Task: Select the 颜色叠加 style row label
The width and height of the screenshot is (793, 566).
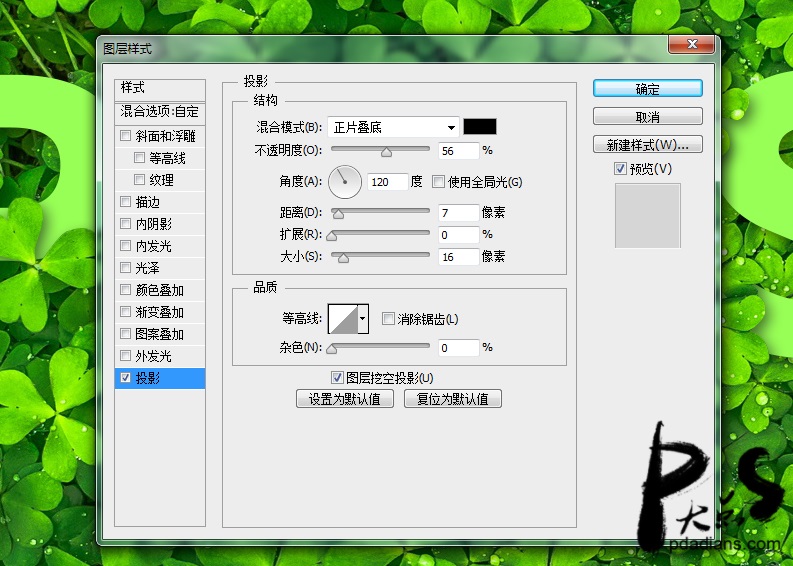Action: point(159,290)
